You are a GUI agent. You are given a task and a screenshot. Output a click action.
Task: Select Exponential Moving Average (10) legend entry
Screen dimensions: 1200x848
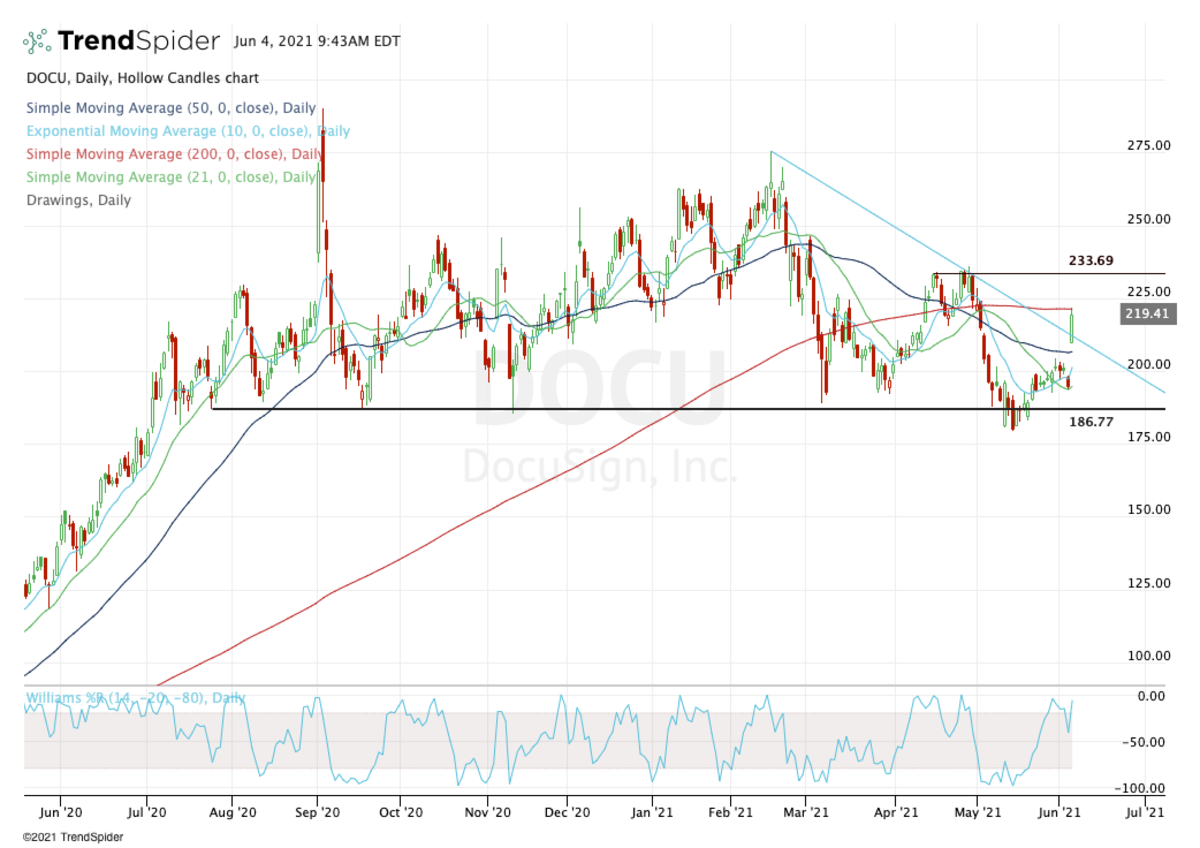pyautogui.click(x=188, y=131)
